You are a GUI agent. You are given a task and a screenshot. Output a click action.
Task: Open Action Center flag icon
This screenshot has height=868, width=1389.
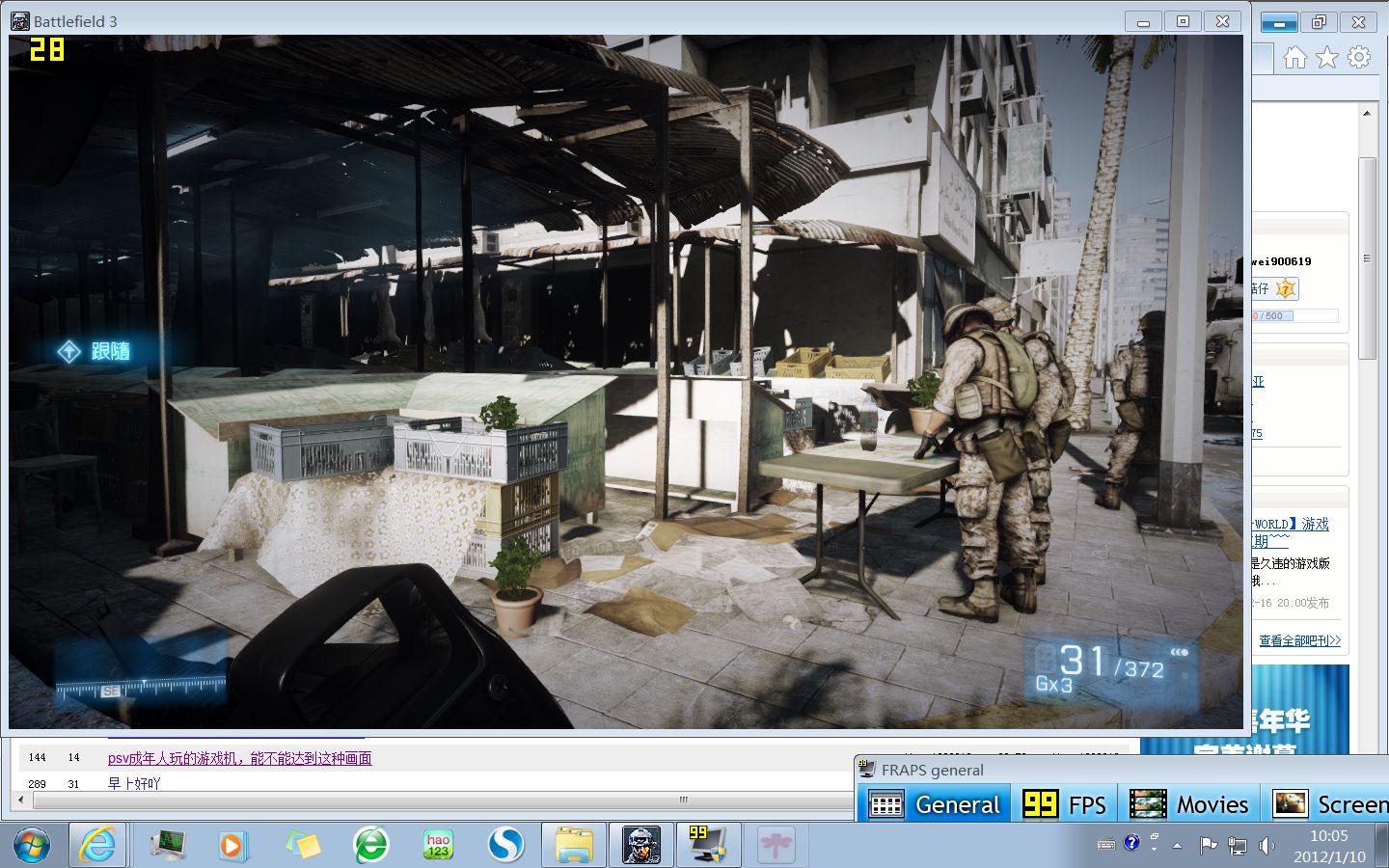1207,846
